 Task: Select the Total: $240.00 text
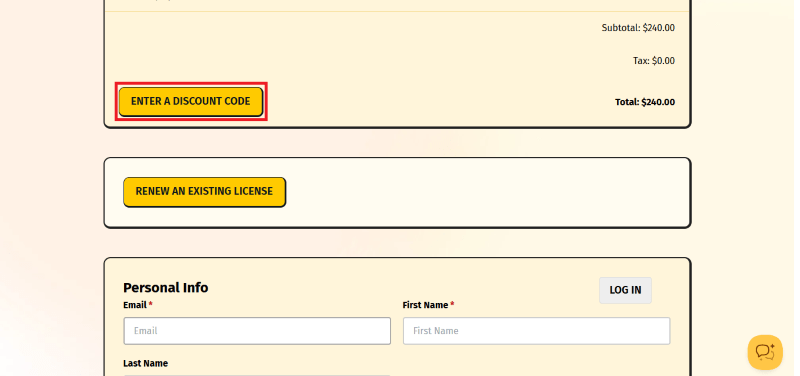tap(645, 102)
